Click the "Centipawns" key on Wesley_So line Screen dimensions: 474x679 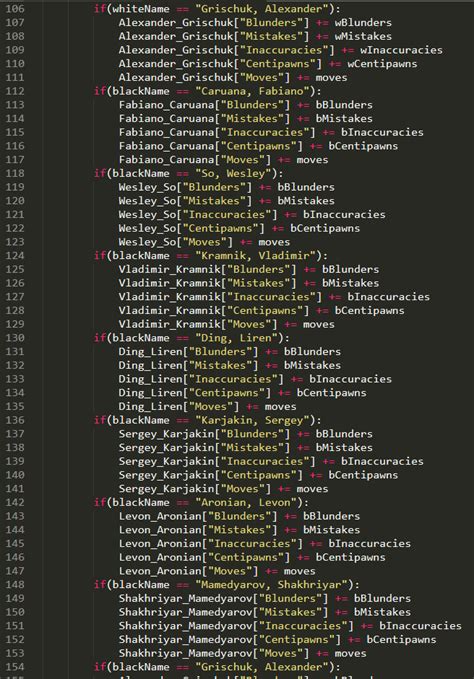pos(223,228)
